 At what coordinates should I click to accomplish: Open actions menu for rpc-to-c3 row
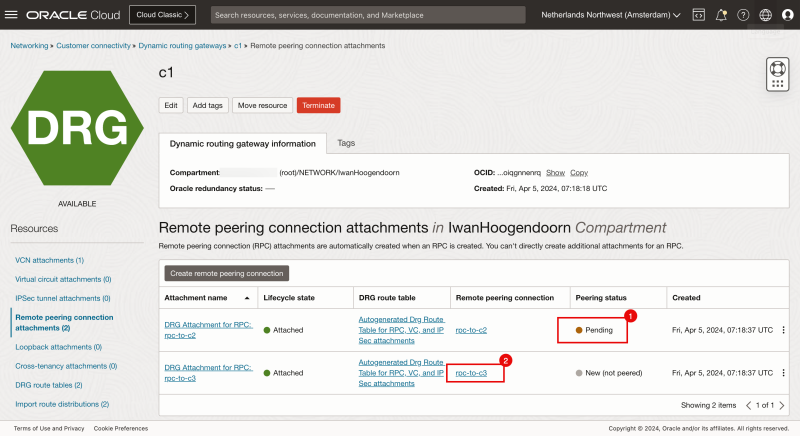tap(783, 373)
